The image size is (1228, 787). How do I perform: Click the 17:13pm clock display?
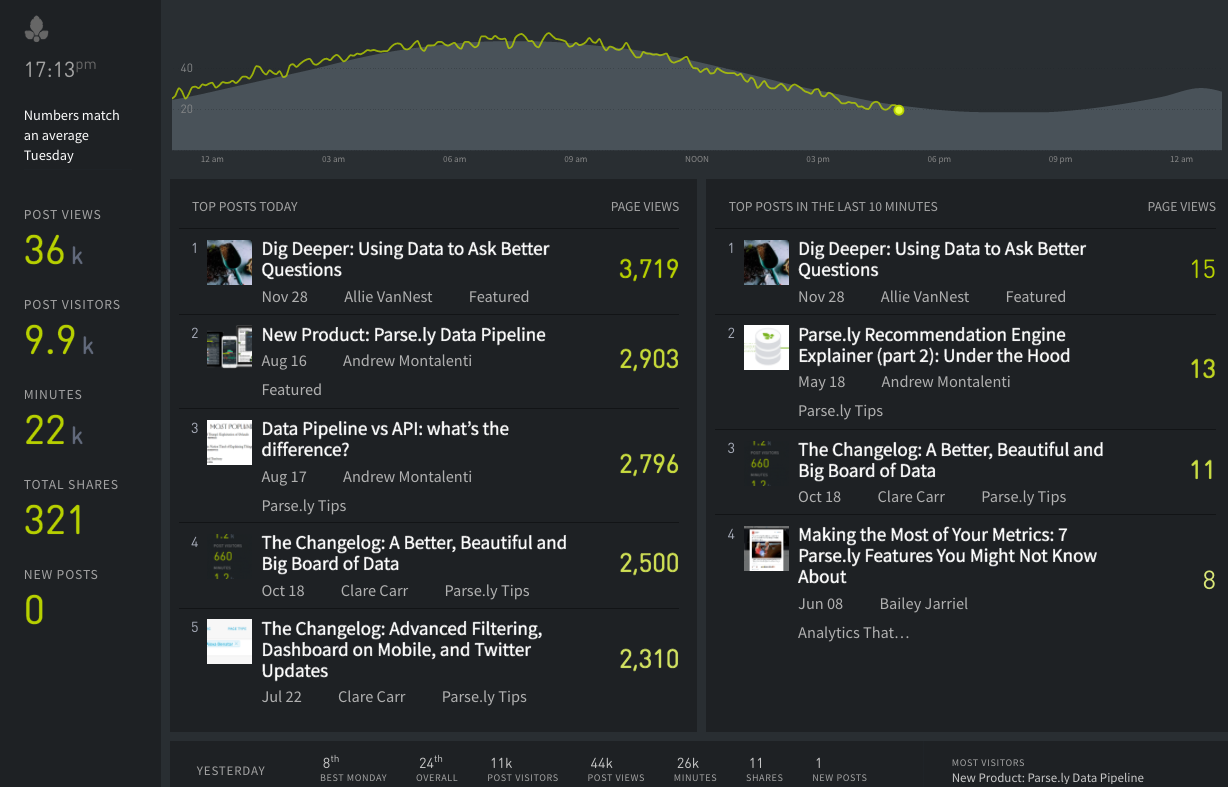click(60, 70)
